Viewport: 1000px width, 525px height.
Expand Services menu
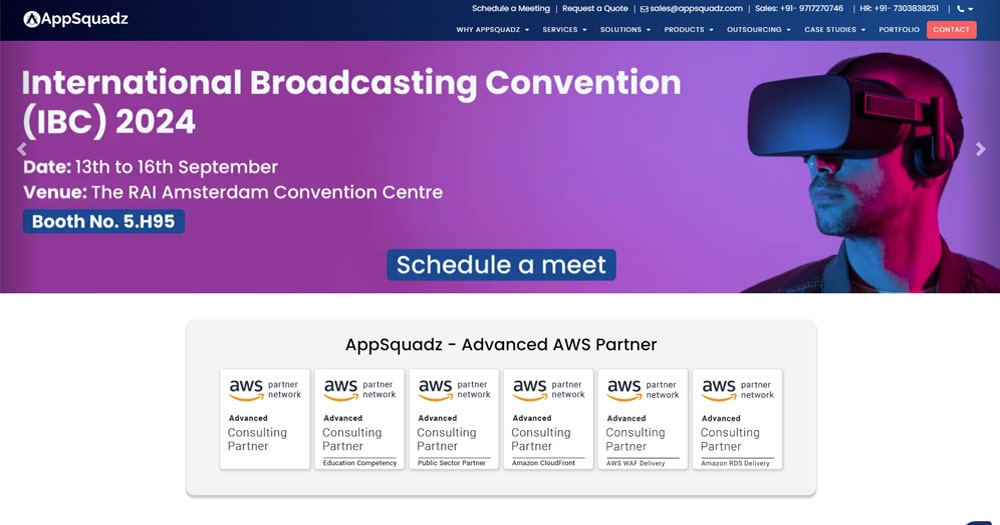click(x=564, y=29)
